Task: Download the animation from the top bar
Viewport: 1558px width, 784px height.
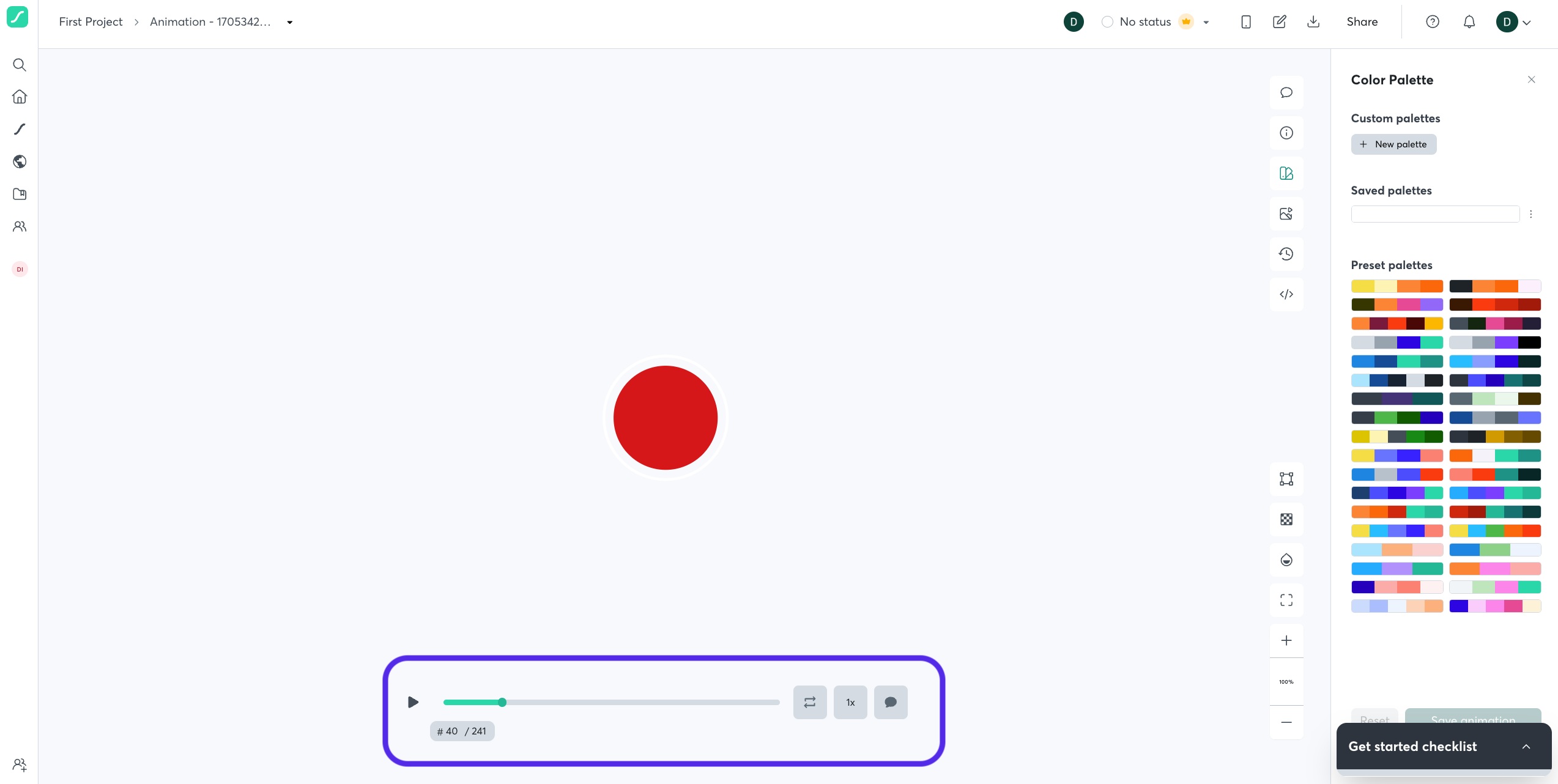Action: (x=1313, y=21)
